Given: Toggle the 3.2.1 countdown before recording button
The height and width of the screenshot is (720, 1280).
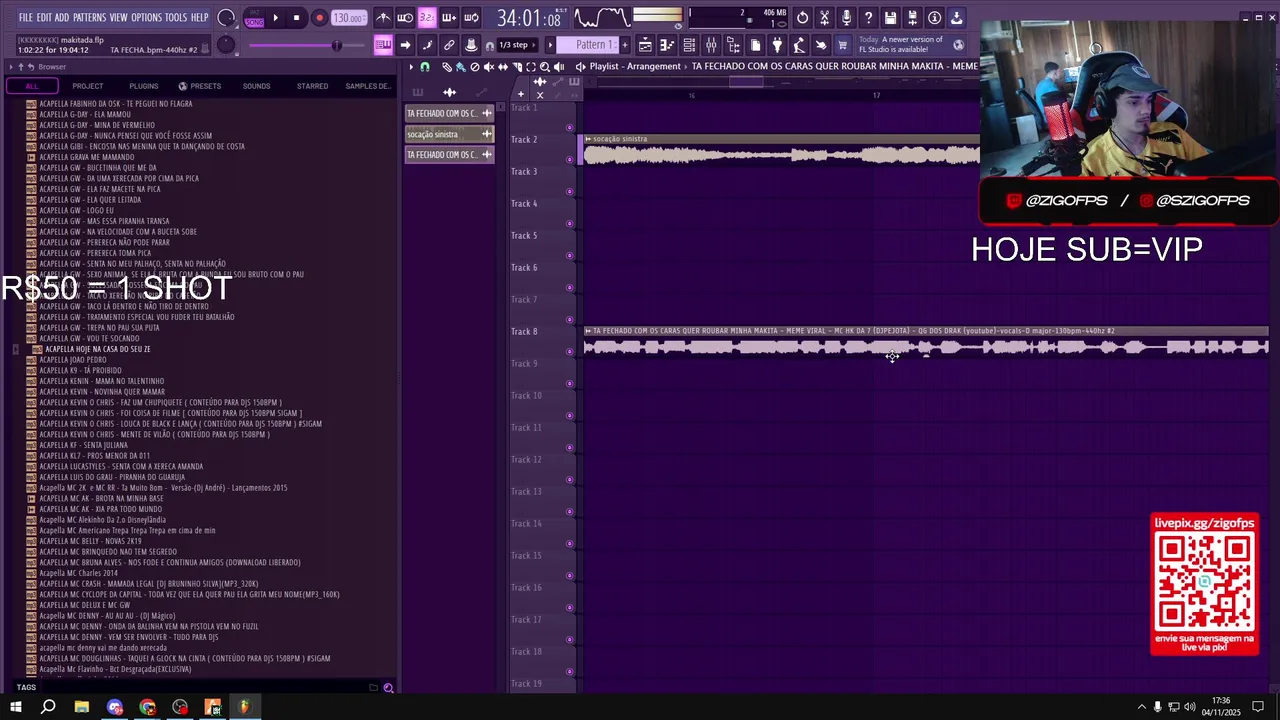Looking at the screenshot, I should click(x=427, y=18).
